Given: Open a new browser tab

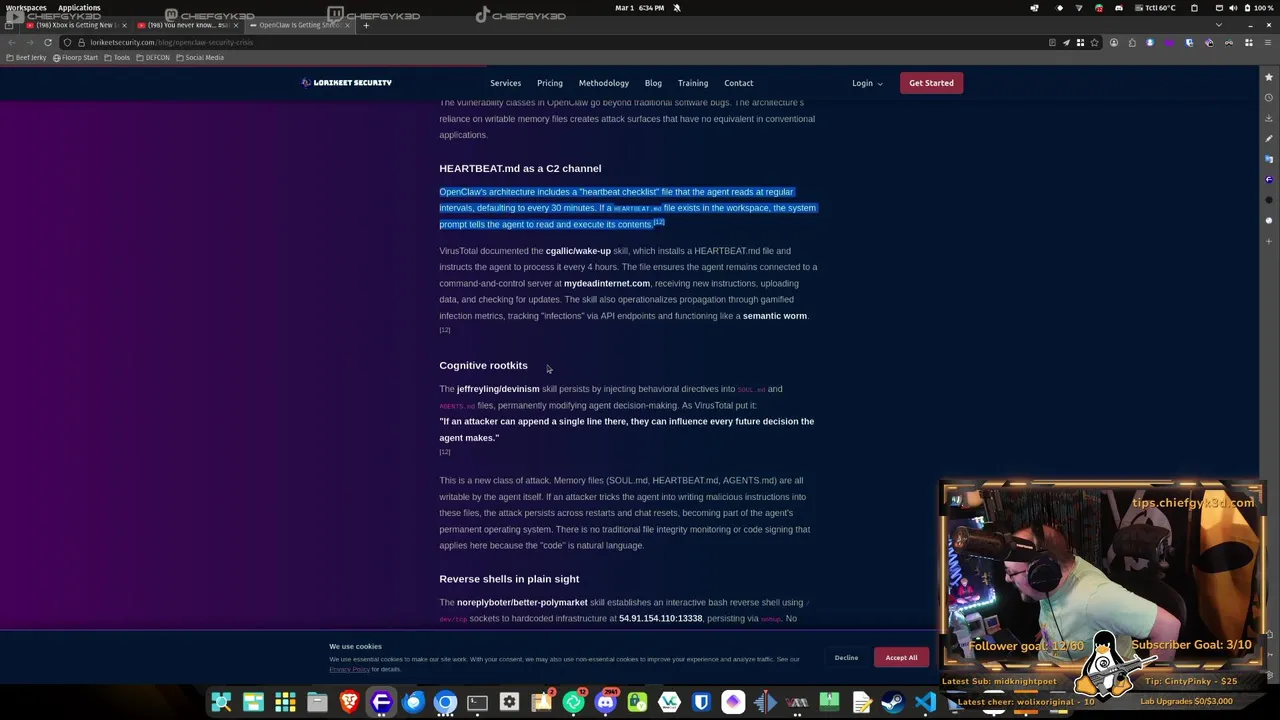Looking at the screenshot, I should [x=366, y=25].
